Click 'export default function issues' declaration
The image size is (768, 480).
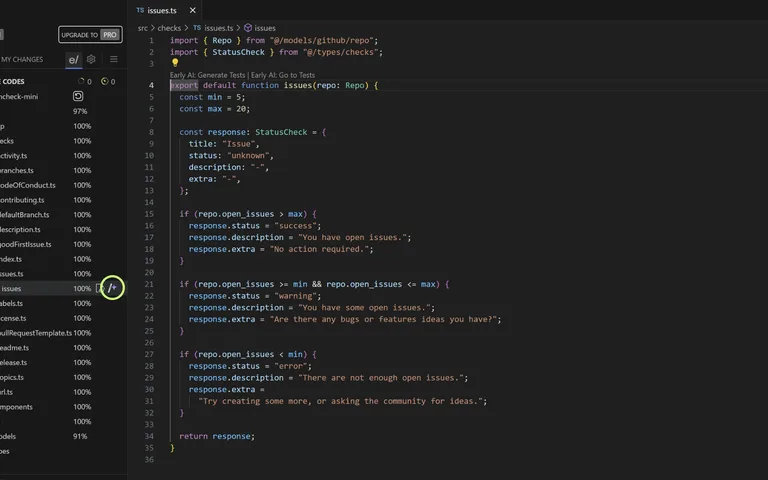pos(274,85)
